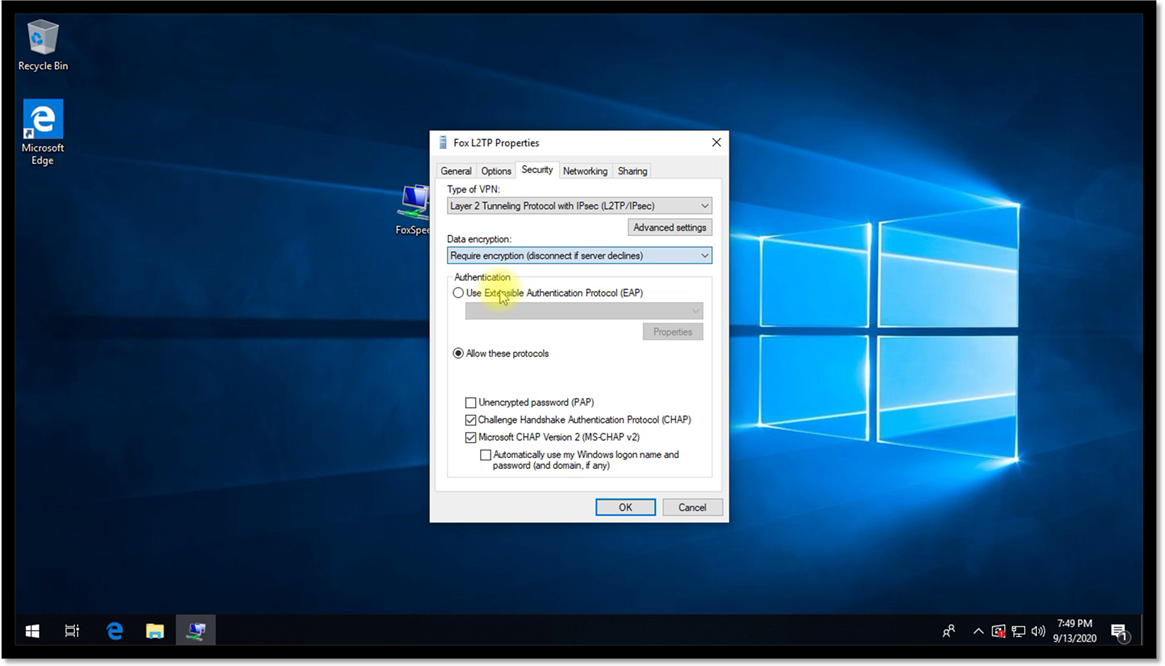Image resolution: width=1165 pixels, height=666 pixels.
Task: Open notification Action Center icon
Action: 1119,631
